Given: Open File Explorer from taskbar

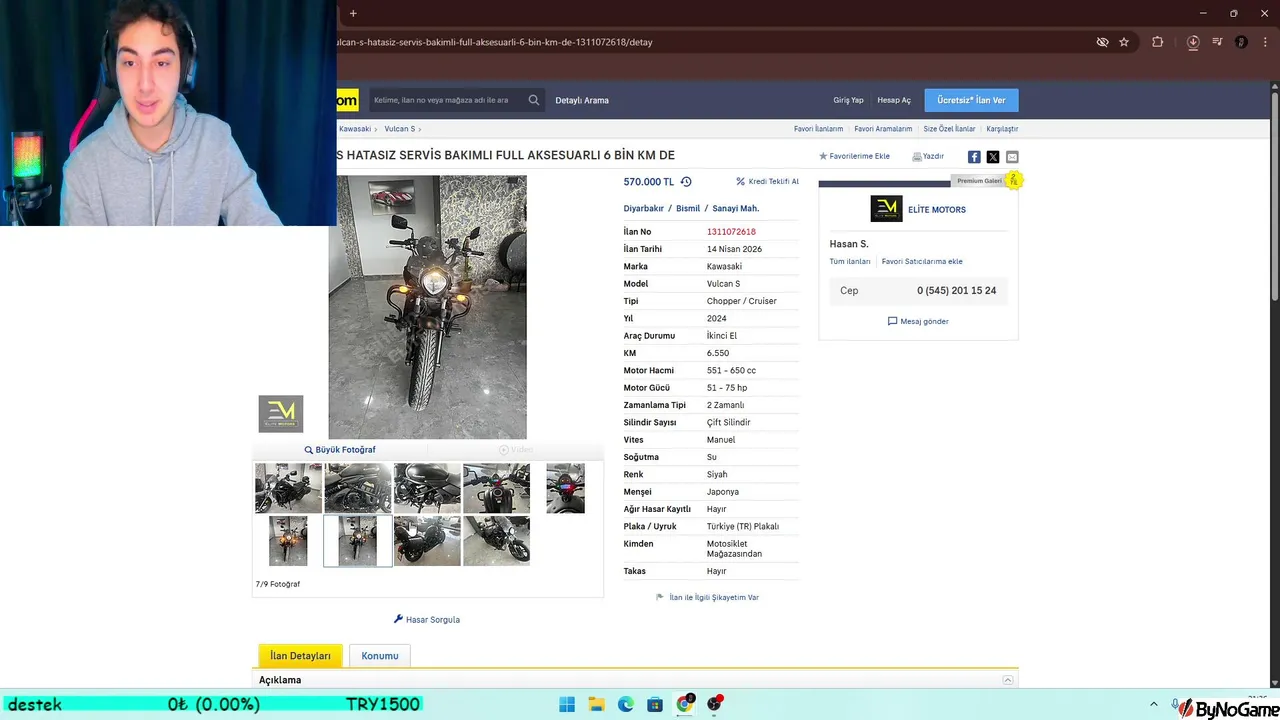Looking at the screenshot, I should (x=596, y=704).
